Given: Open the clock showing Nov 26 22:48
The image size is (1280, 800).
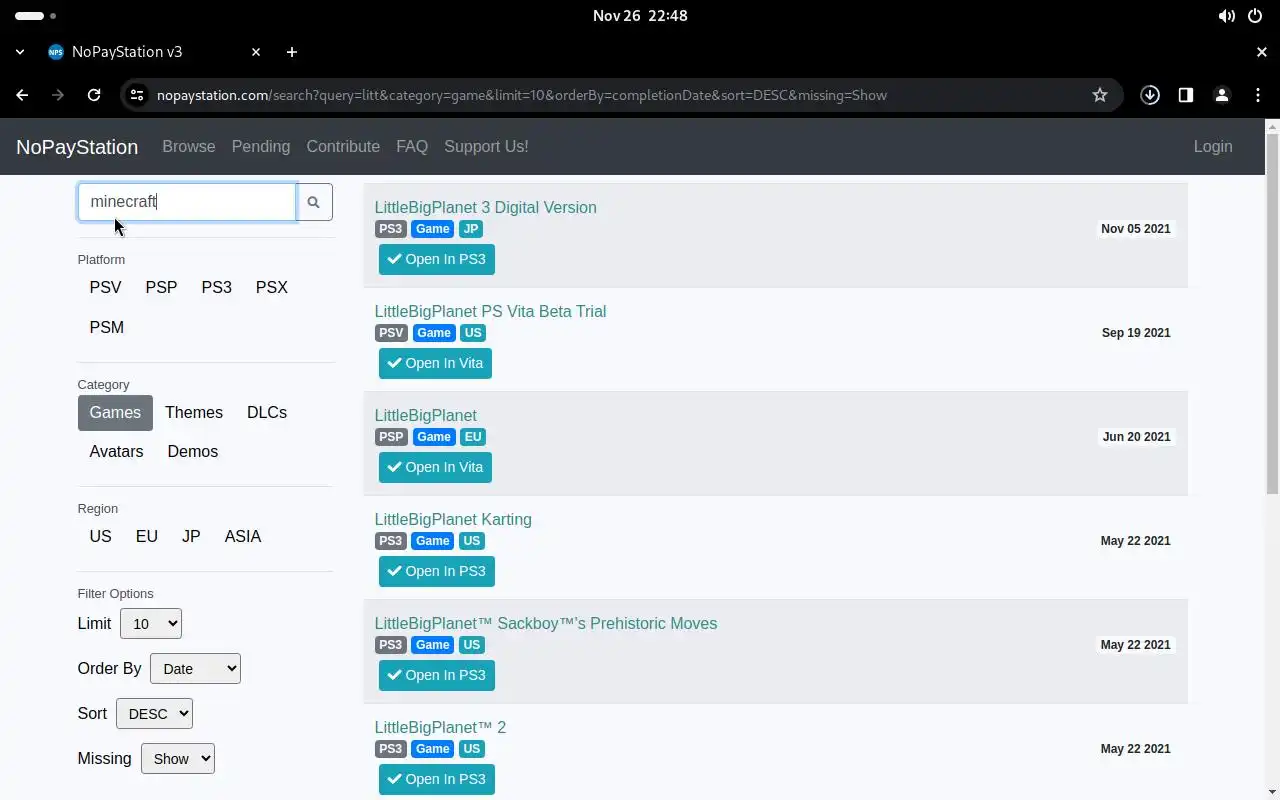Looking at the screenshot, I should pos(640,16).
